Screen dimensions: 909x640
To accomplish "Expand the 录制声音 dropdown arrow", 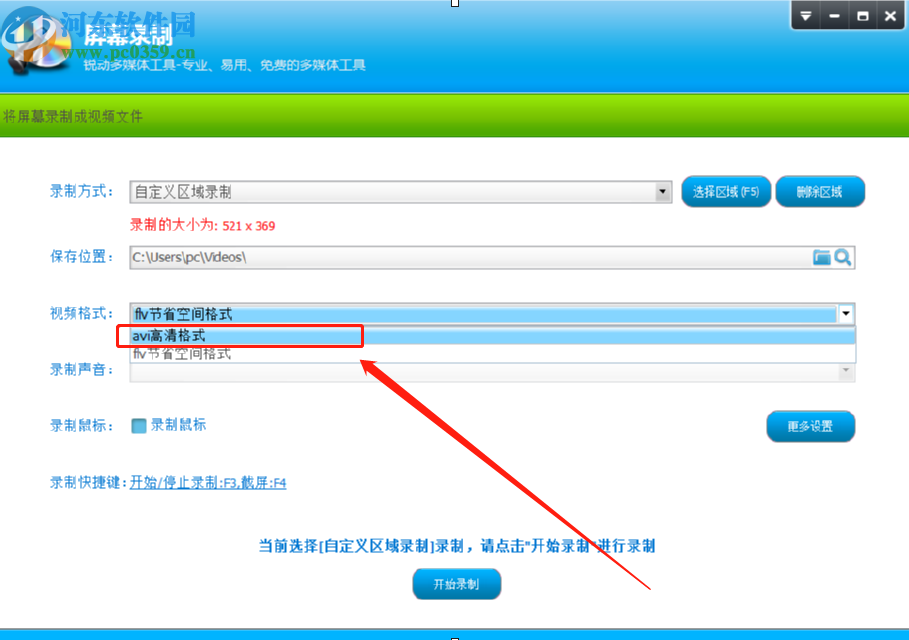I will [846, 370].
